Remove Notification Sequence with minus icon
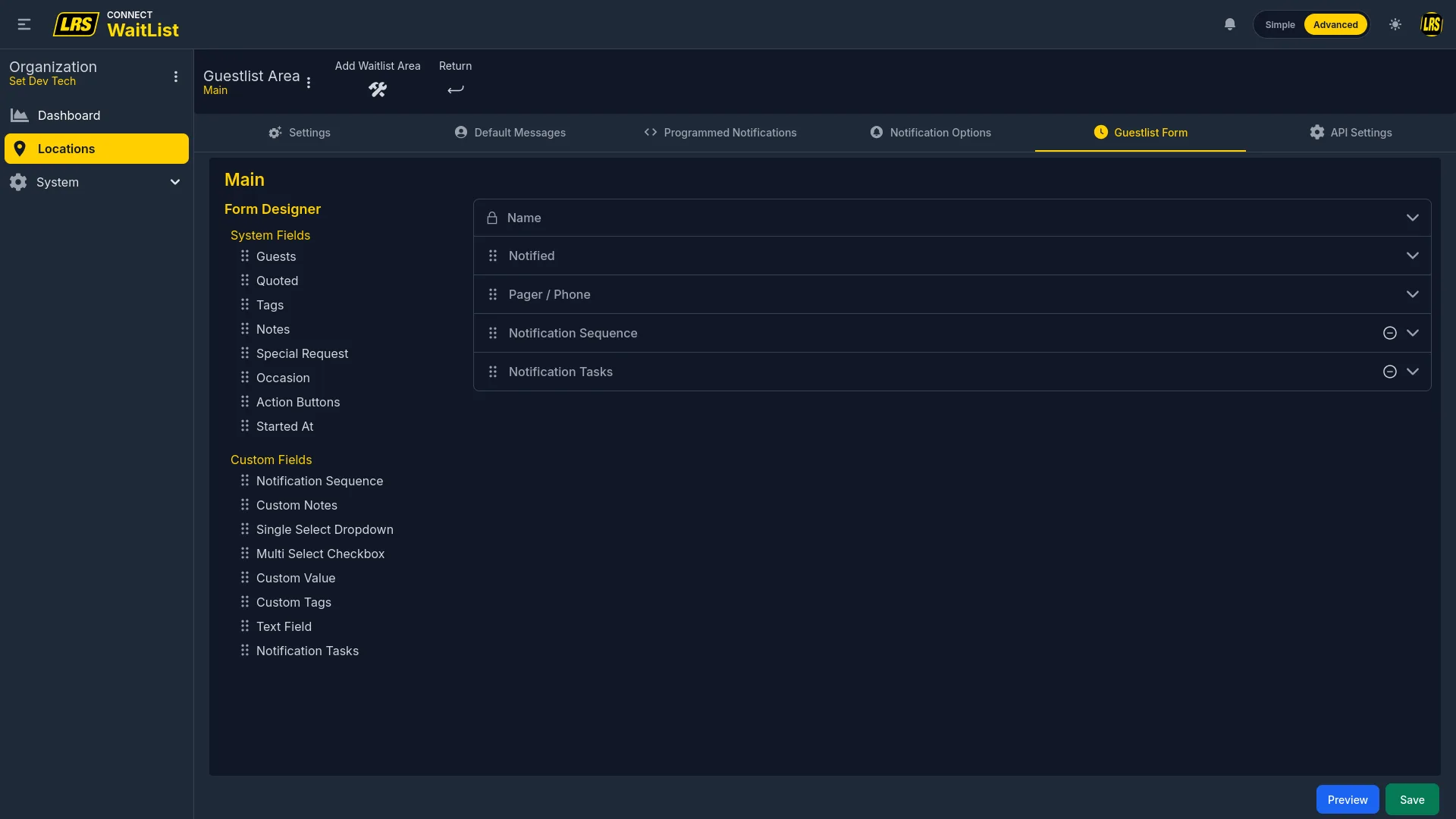The height and width of the screenshot is (819, 1456). (x=1390, y=333)
